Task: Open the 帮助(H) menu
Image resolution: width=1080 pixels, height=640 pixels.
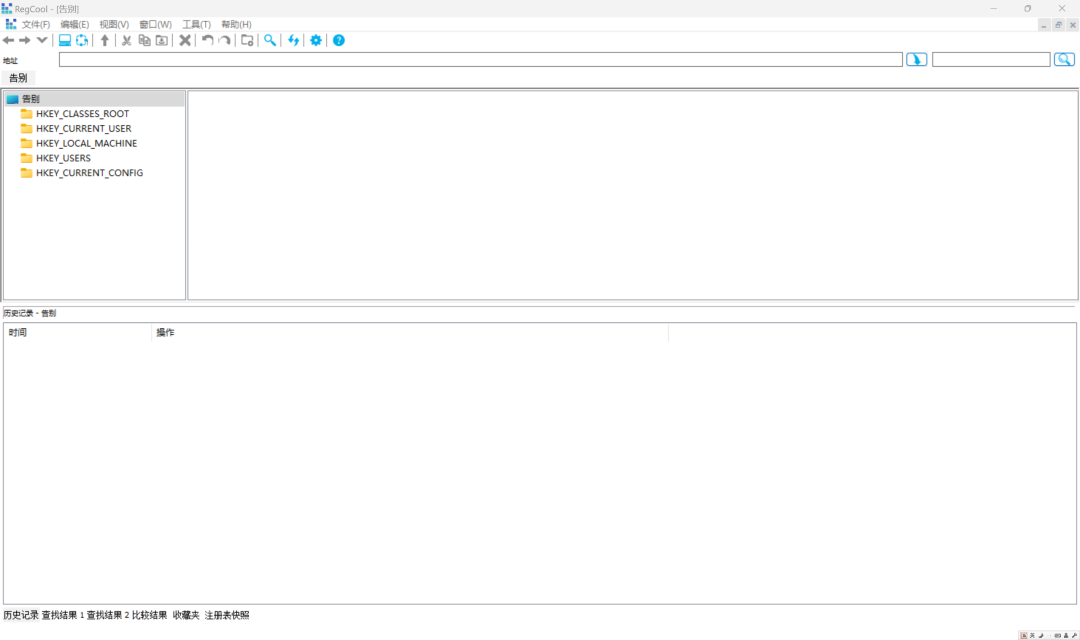Action: coord(236,24)
